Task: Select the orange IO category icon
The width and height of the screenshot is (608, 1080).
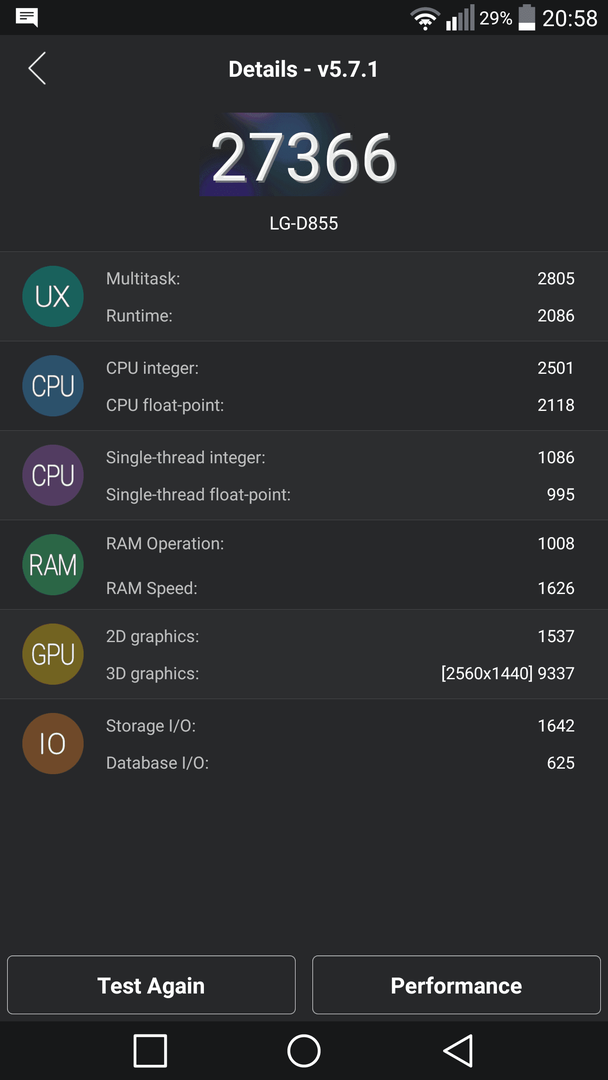Action: tap(53, 744)
